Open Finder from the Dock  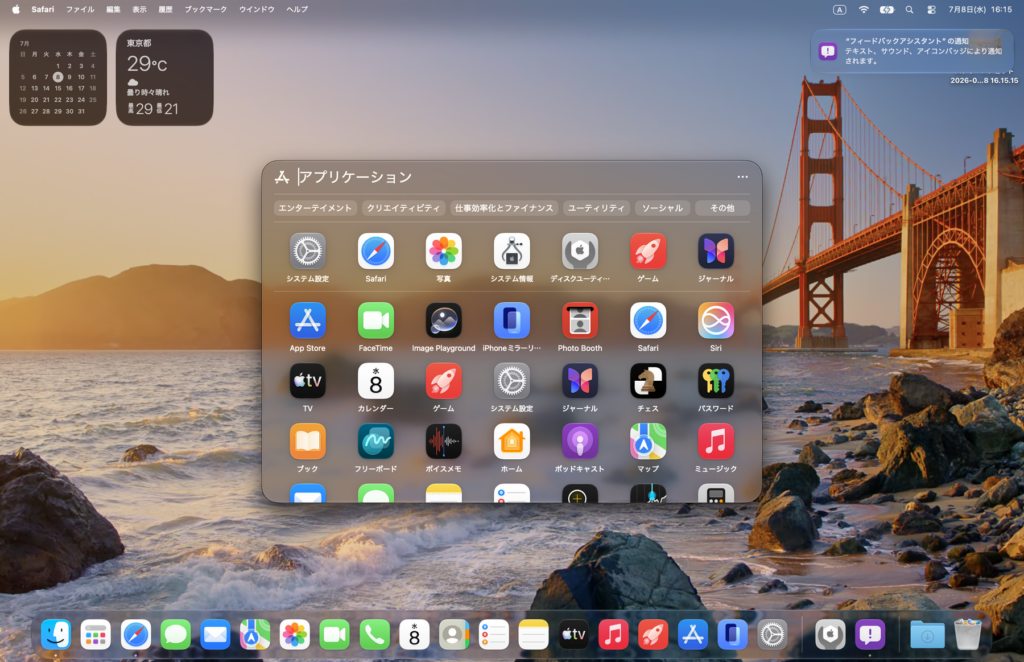(56, 635)
